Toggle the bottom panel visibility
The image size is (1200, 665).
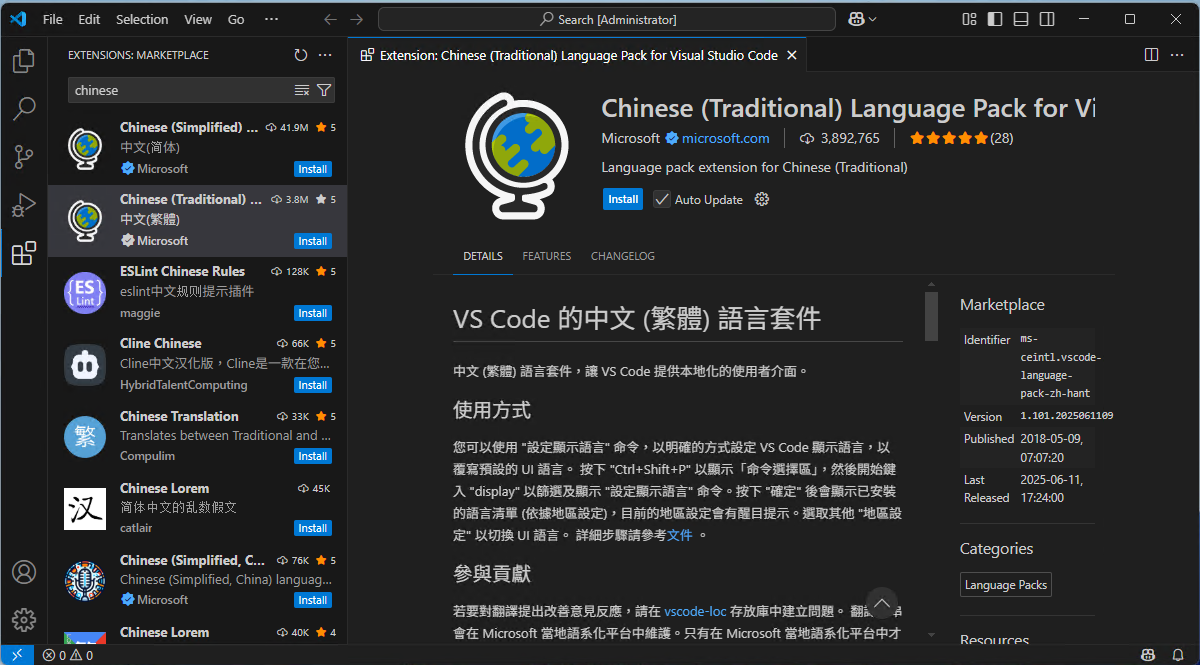click(x=1020, y=18)
